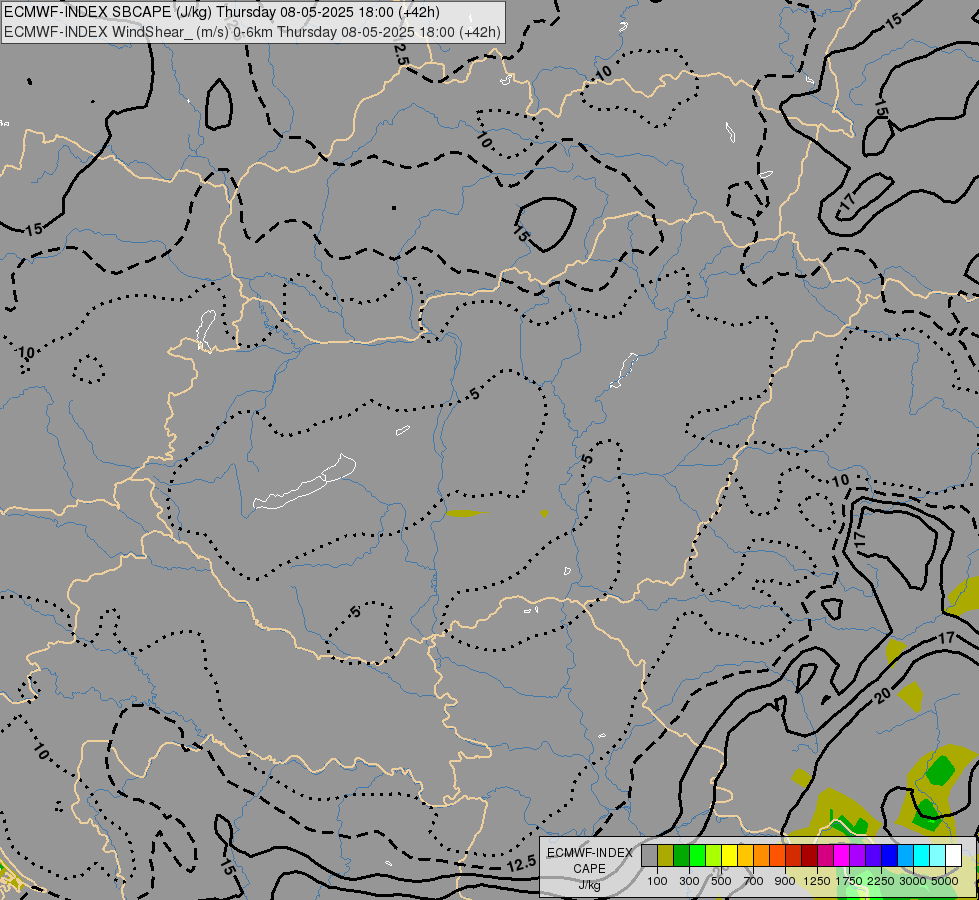Select the pure blue legend swatch at 2250
The width and height of the screenshot is (979, 900).
point(890,855)
